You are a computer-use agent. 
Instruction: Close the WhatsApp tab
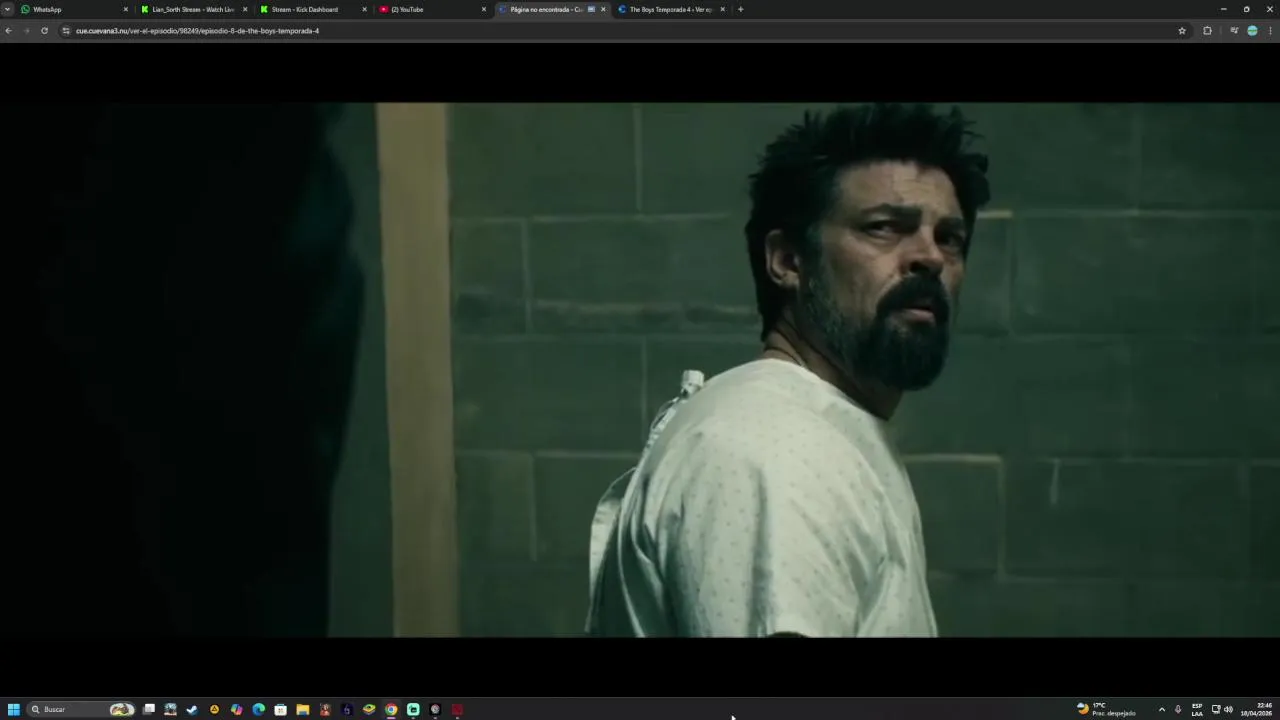click(126, 9)
